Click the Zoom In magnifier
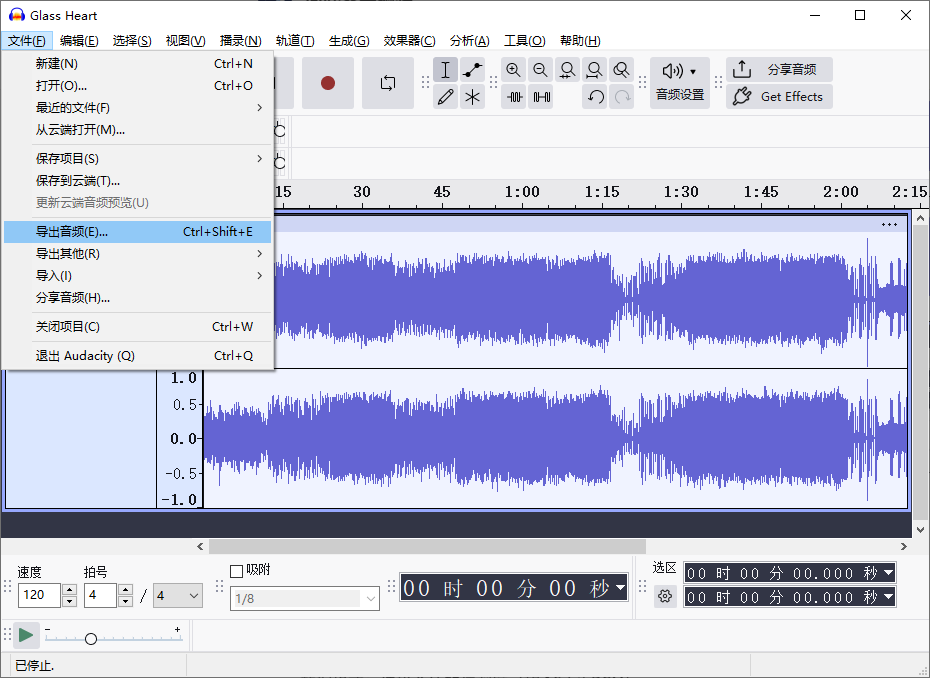The width and height of the screenshot is (930, 678). click(x=513, y=70)
